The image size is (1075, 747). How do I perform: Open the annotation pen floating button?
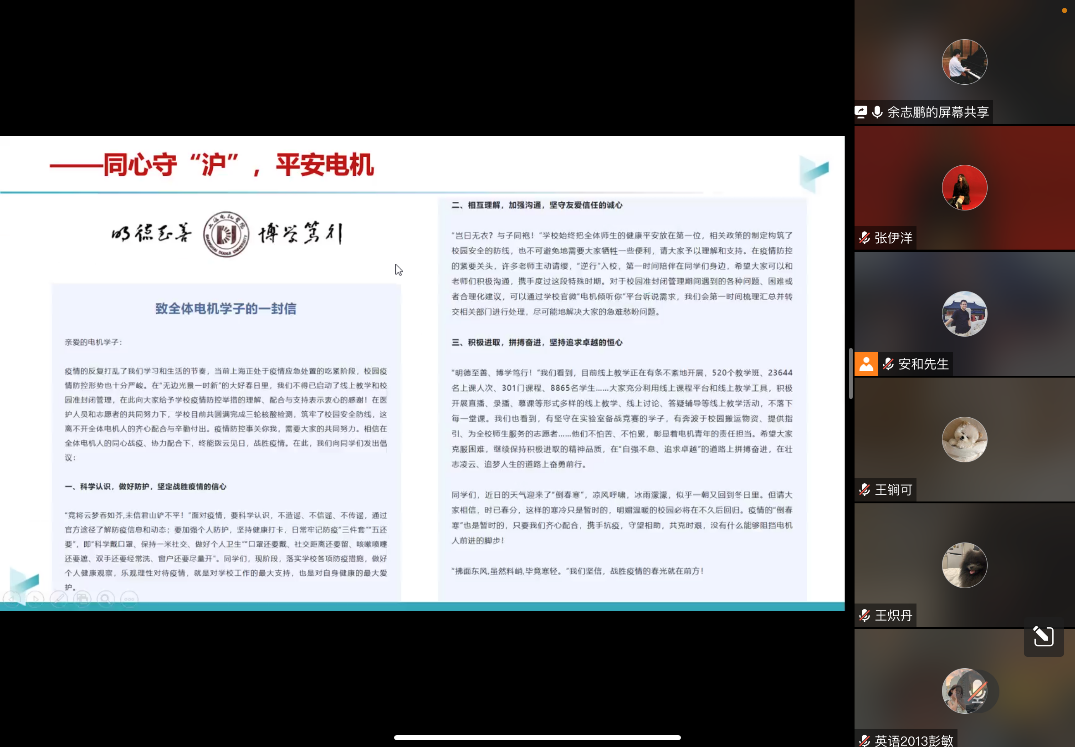pos(1043,636)
